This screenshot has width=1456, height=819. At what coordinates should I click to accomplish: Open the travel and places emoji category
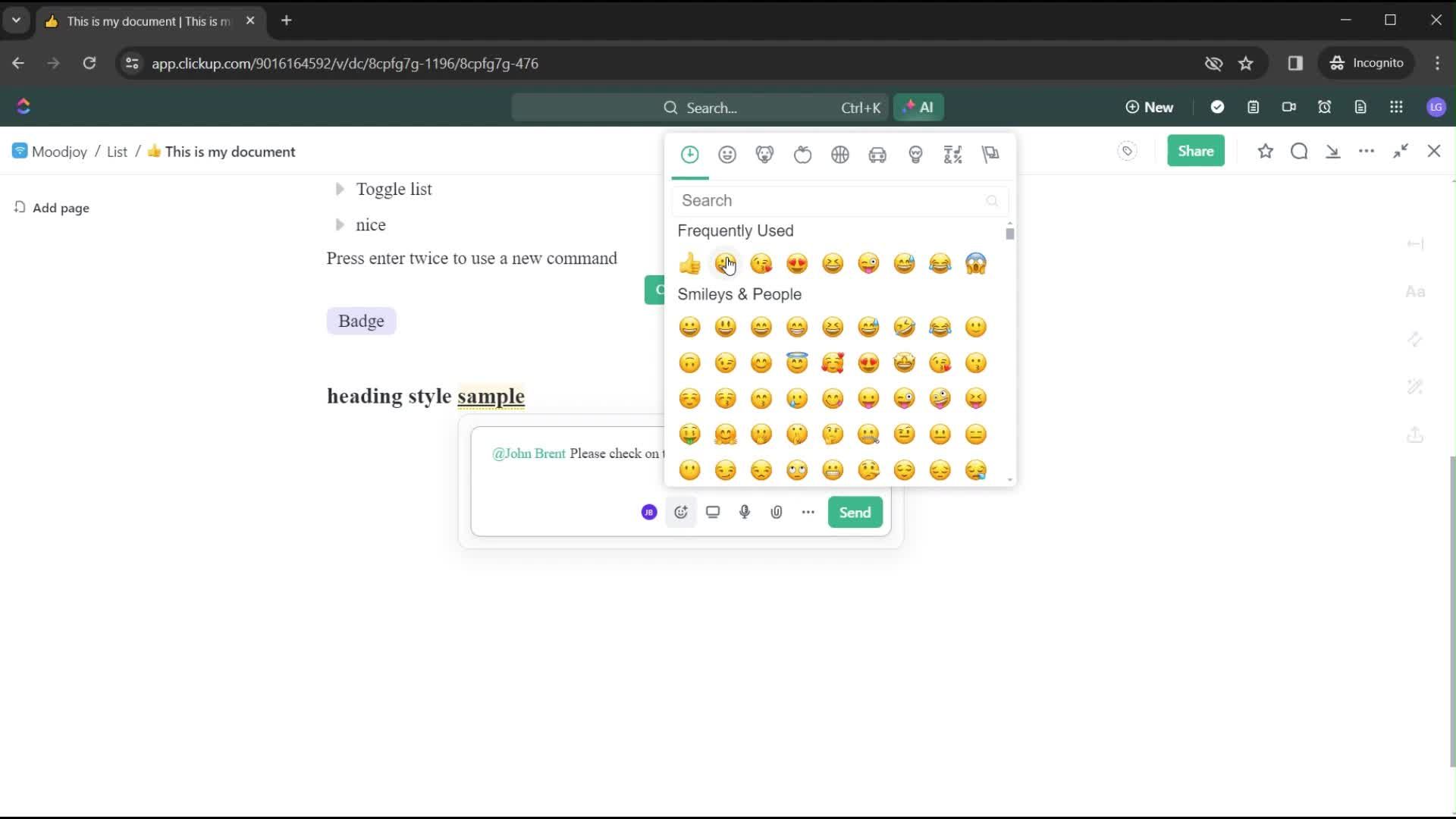pyautogui.click(x=878, y=154)
